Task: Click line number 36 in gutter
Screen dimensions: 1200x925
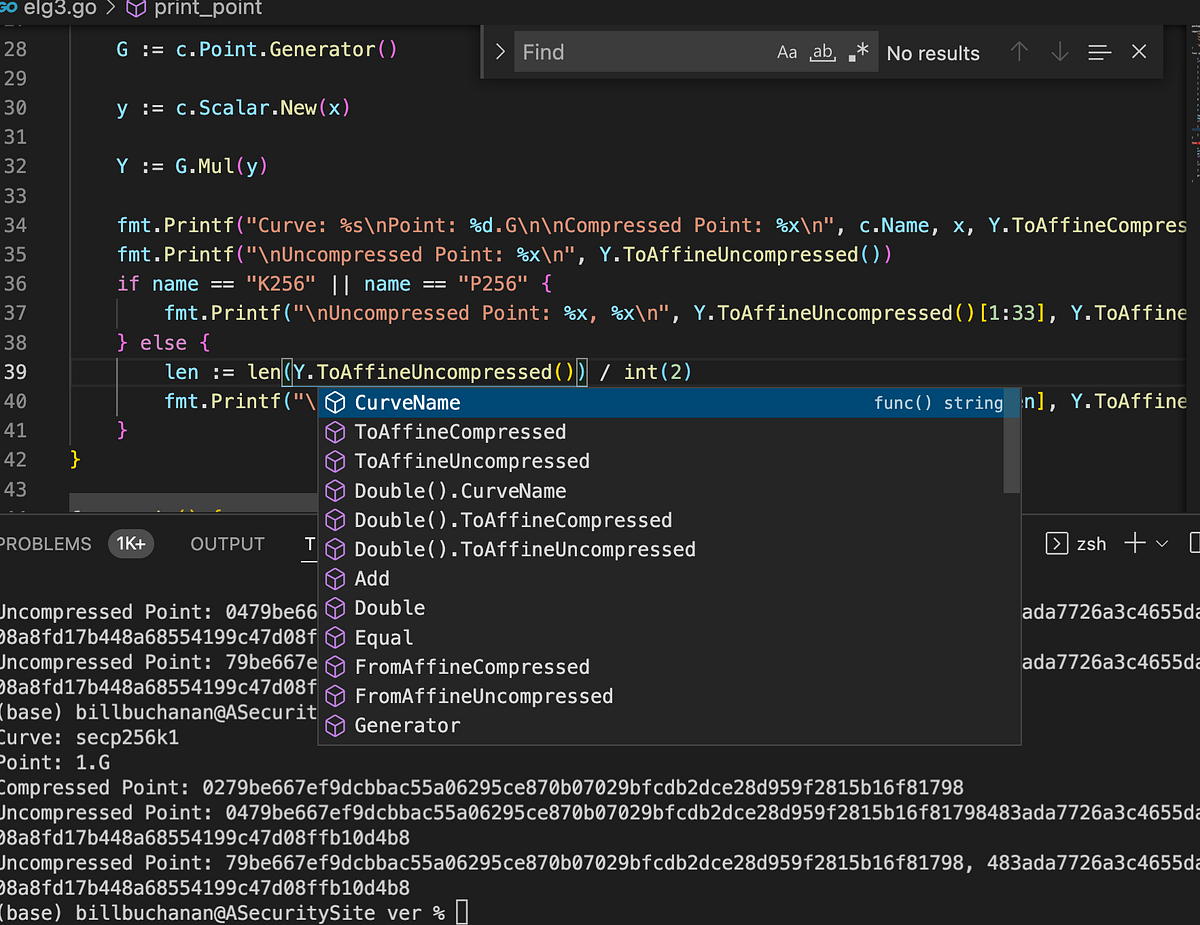Action: pyautogui.click(x=15, y=283)
